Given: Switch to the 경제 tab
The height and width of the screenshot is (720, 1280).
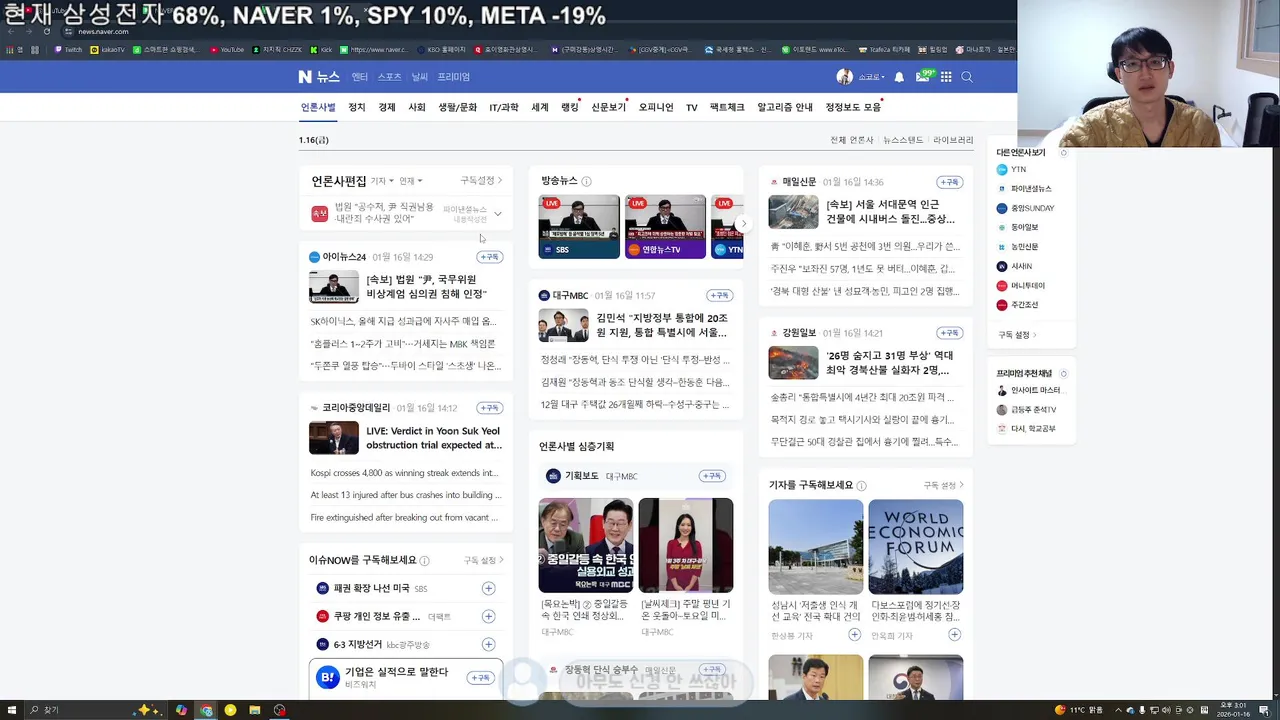Looking at the screenshot, I should [x=387, y=107].
